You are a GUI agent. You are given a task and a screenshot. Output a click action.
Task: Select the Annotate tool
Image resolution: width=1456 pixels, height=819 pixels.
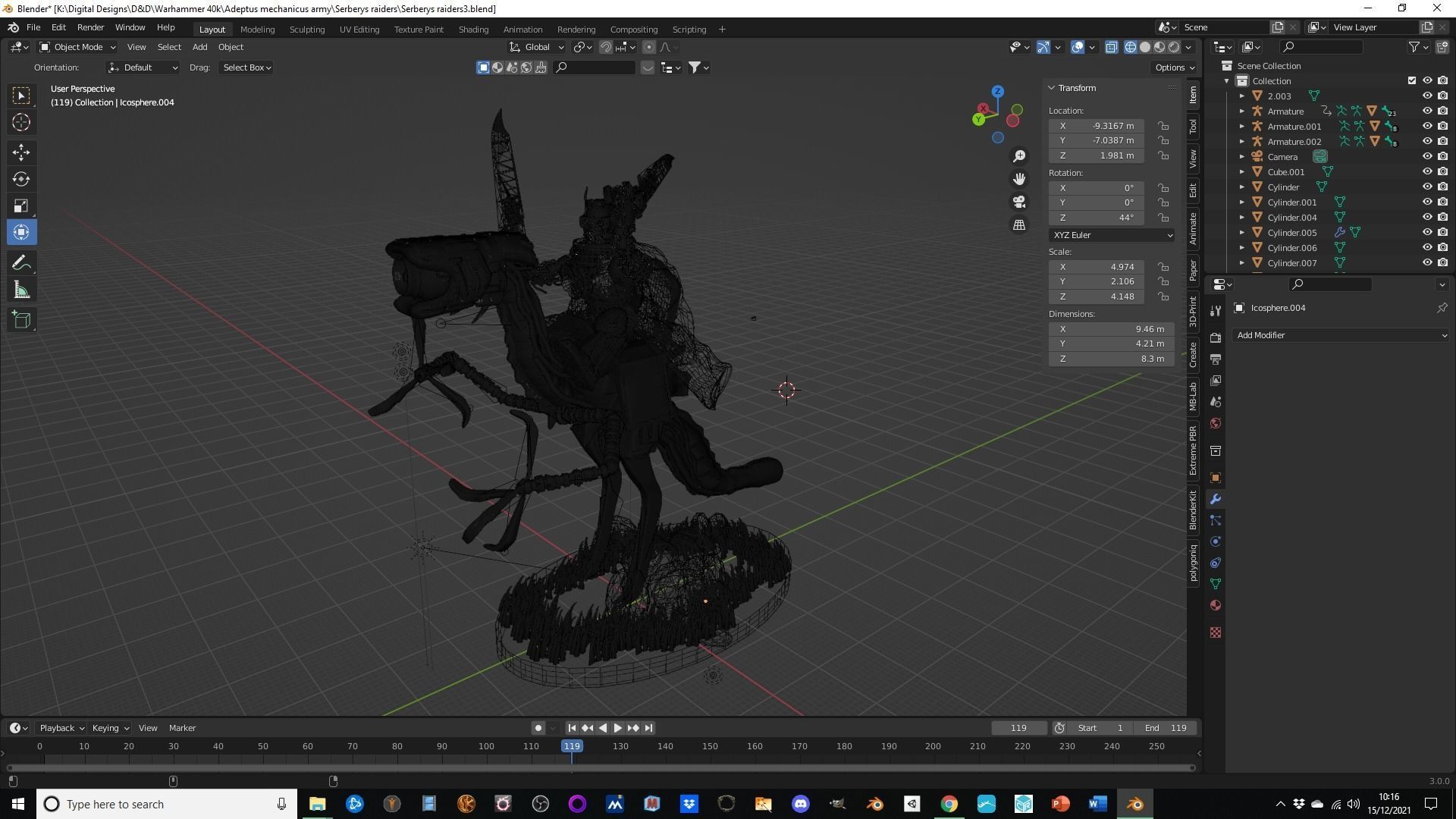(21, 263)
